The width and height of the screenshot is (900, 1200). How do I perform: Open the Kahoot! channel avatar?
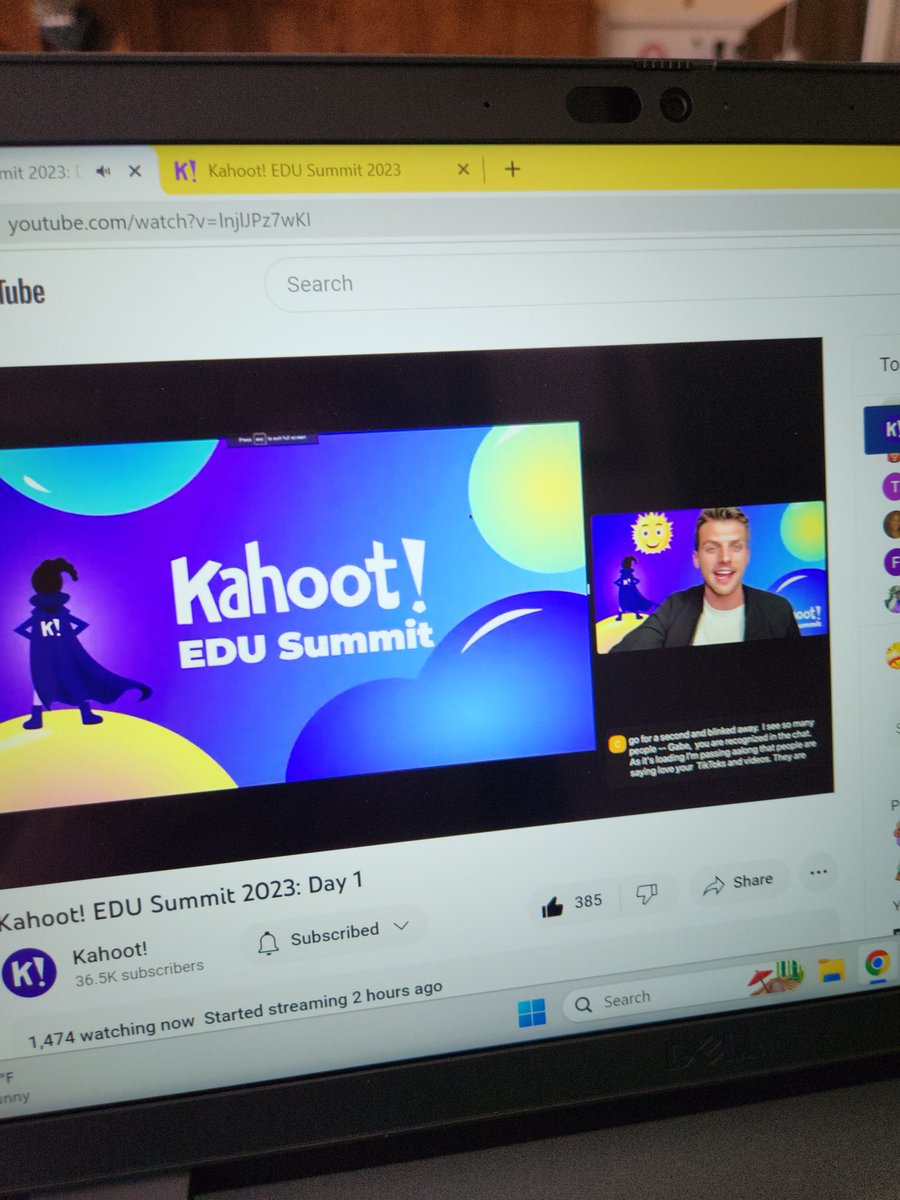[x=29, y=974]
